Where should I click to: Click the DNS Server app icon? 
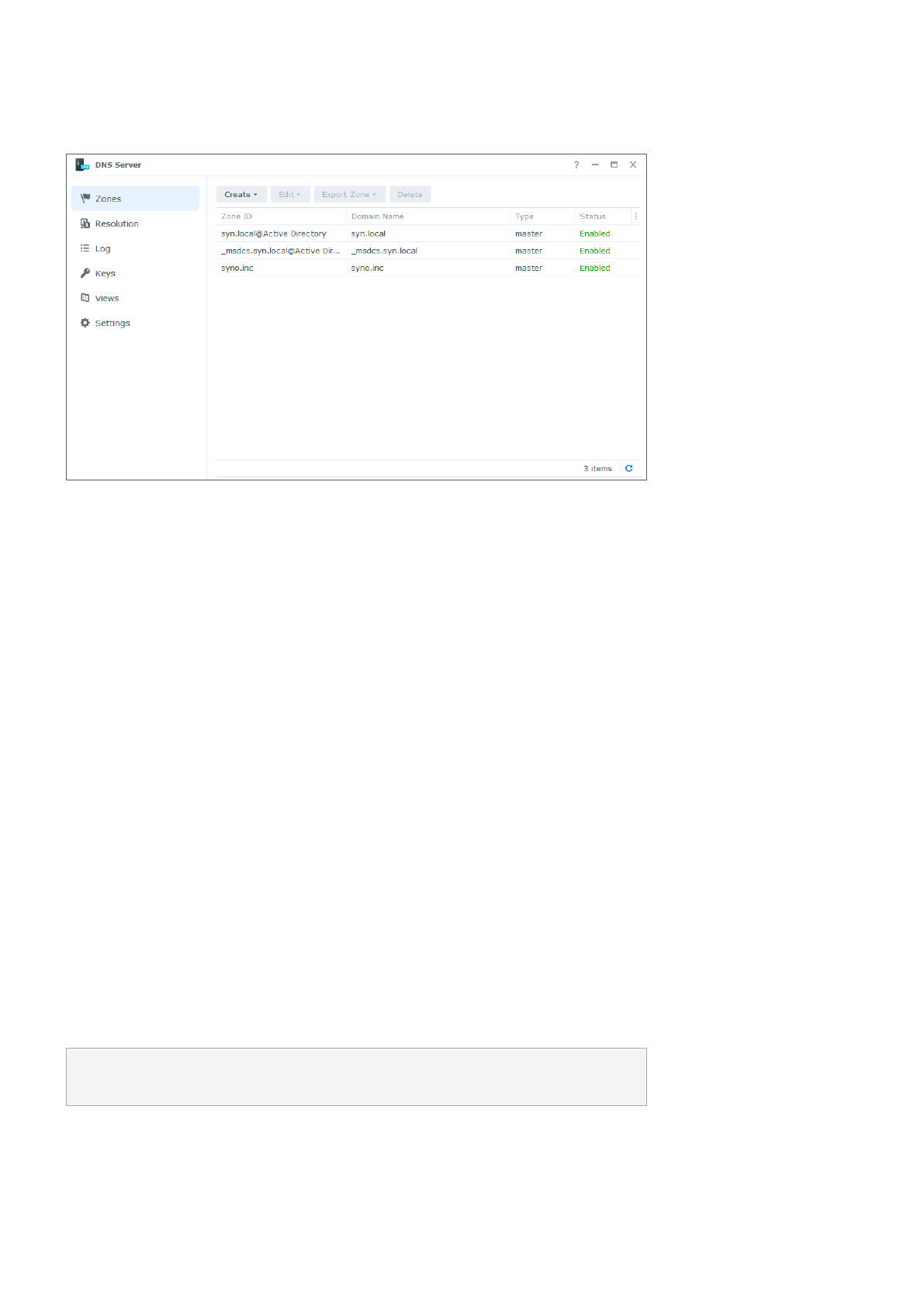point(82,165)
